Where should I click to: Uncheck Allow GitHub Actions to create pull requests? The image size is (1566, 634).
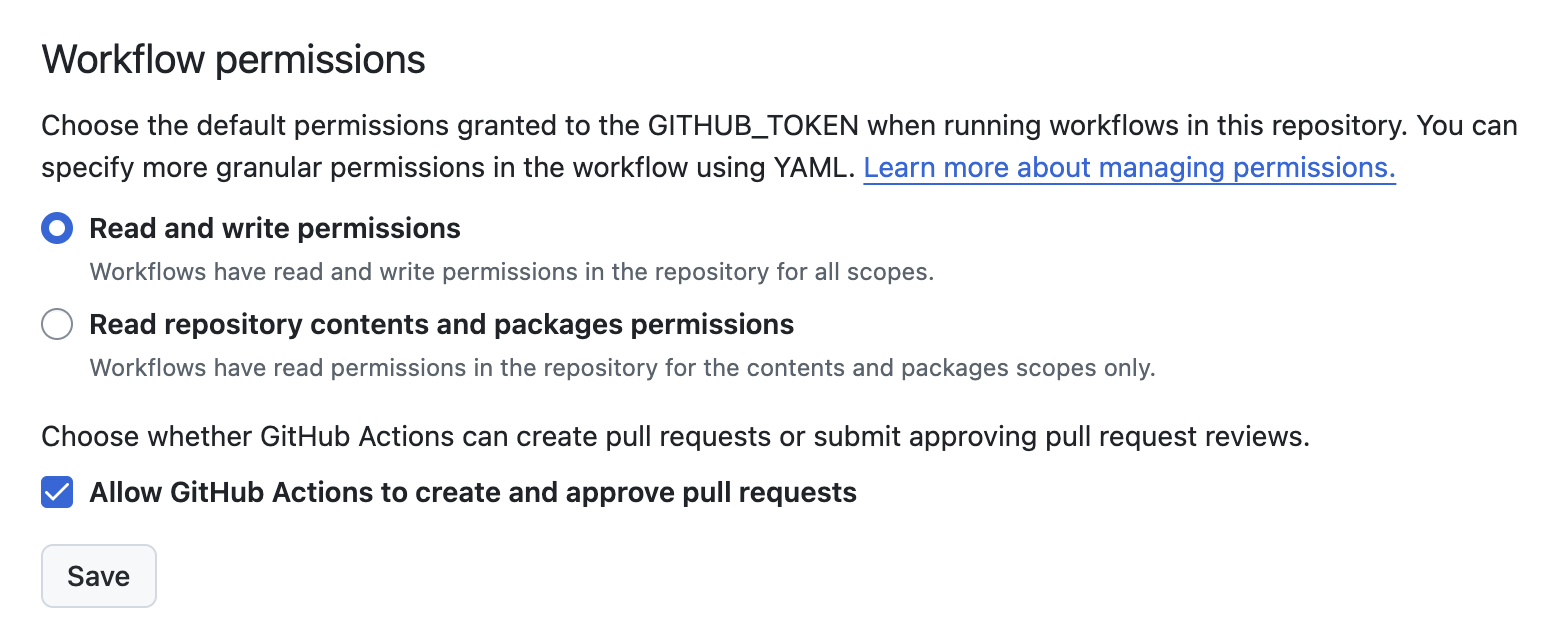[x=57, y=492]
